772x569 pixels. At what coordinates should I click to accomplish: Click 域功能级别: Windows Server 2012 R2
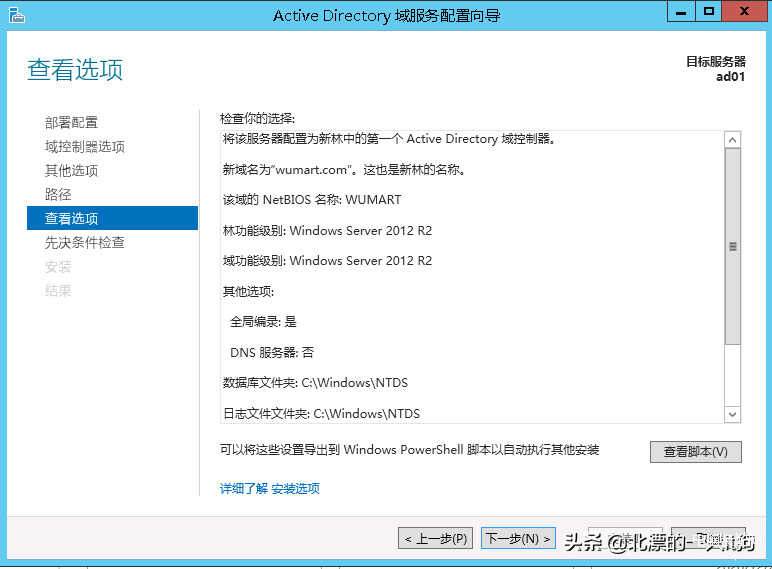pyautogui.click(x=327, y=261)
